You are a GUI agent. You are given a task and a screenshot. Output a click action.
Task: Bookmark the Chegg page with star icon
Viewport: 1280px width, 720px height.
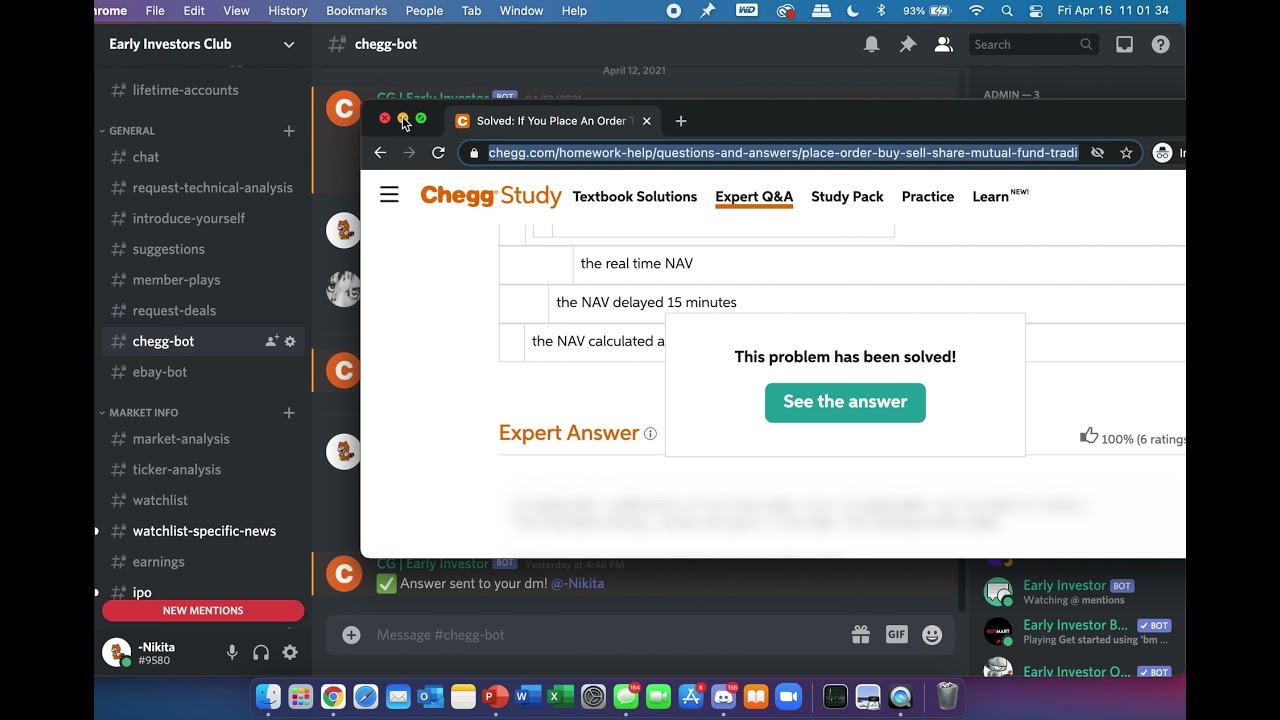[x=1126, y=153]
